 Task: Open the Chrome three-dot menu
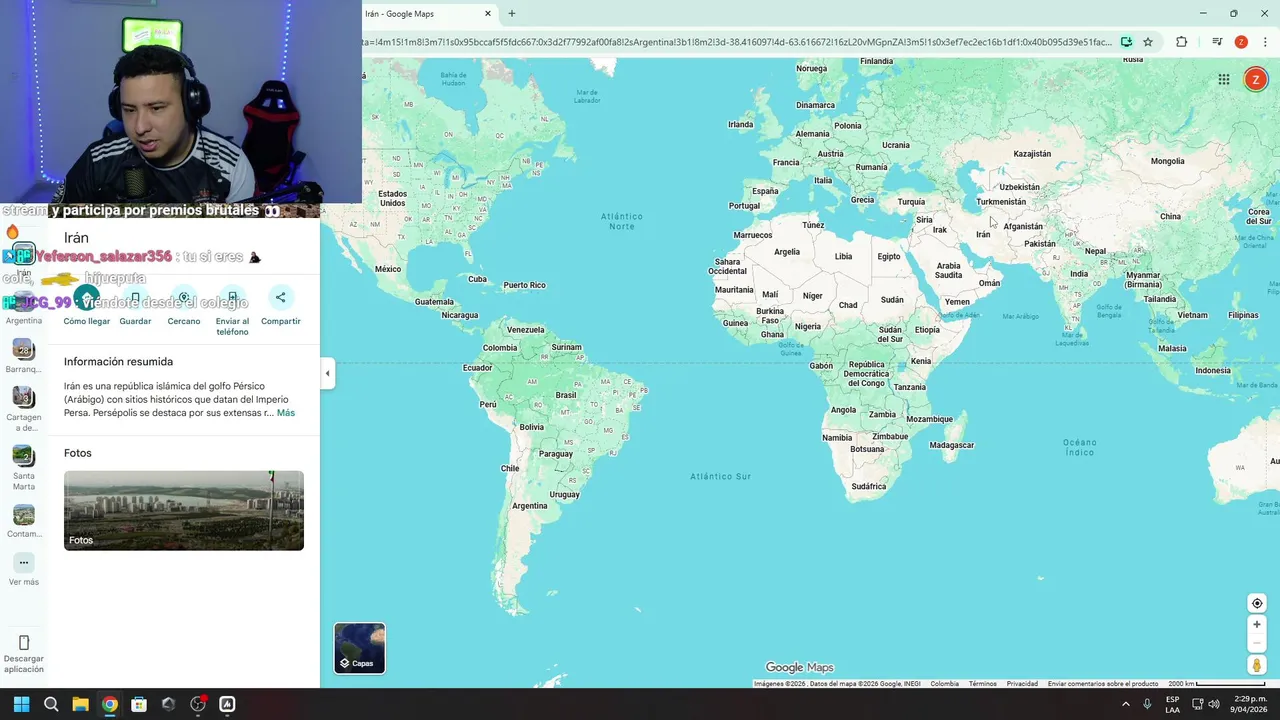click(1265, 42)
